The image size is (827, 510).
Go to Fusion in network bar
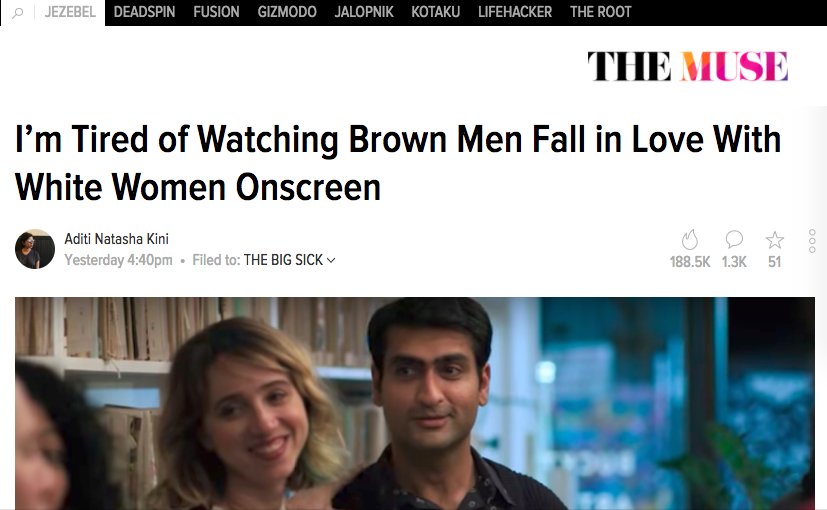(x=216, y=12)
